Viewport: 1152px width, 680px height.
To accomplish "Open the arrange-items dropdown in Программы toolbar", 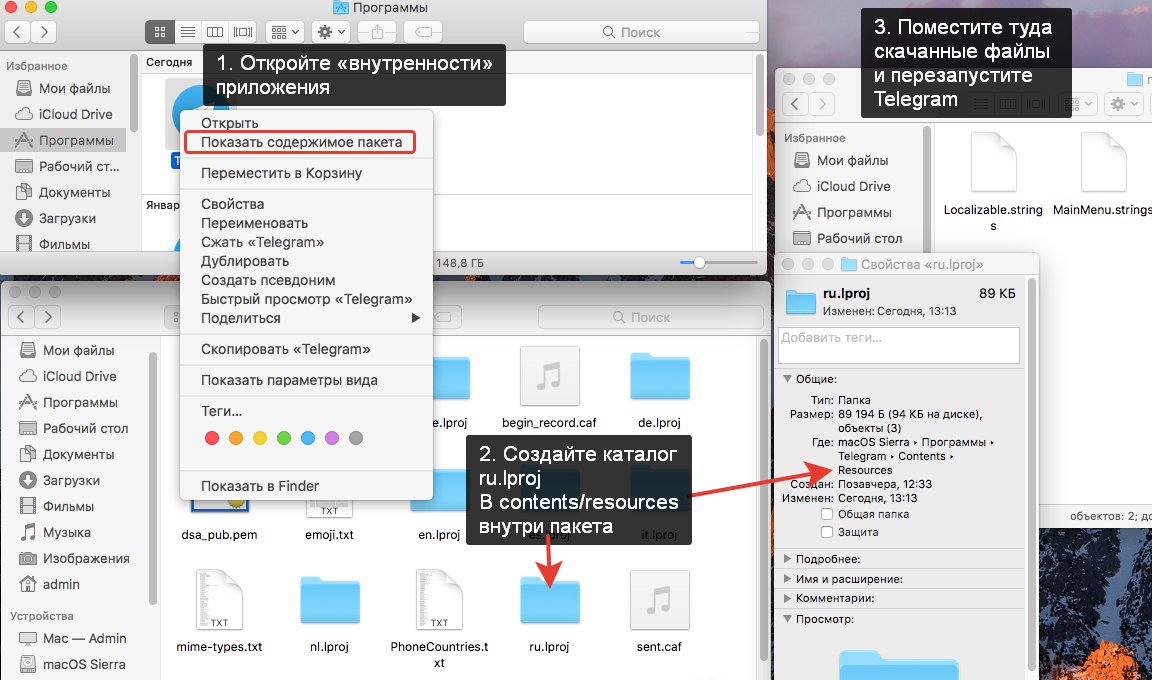I will pyautogui.click(x=285, y=32).
